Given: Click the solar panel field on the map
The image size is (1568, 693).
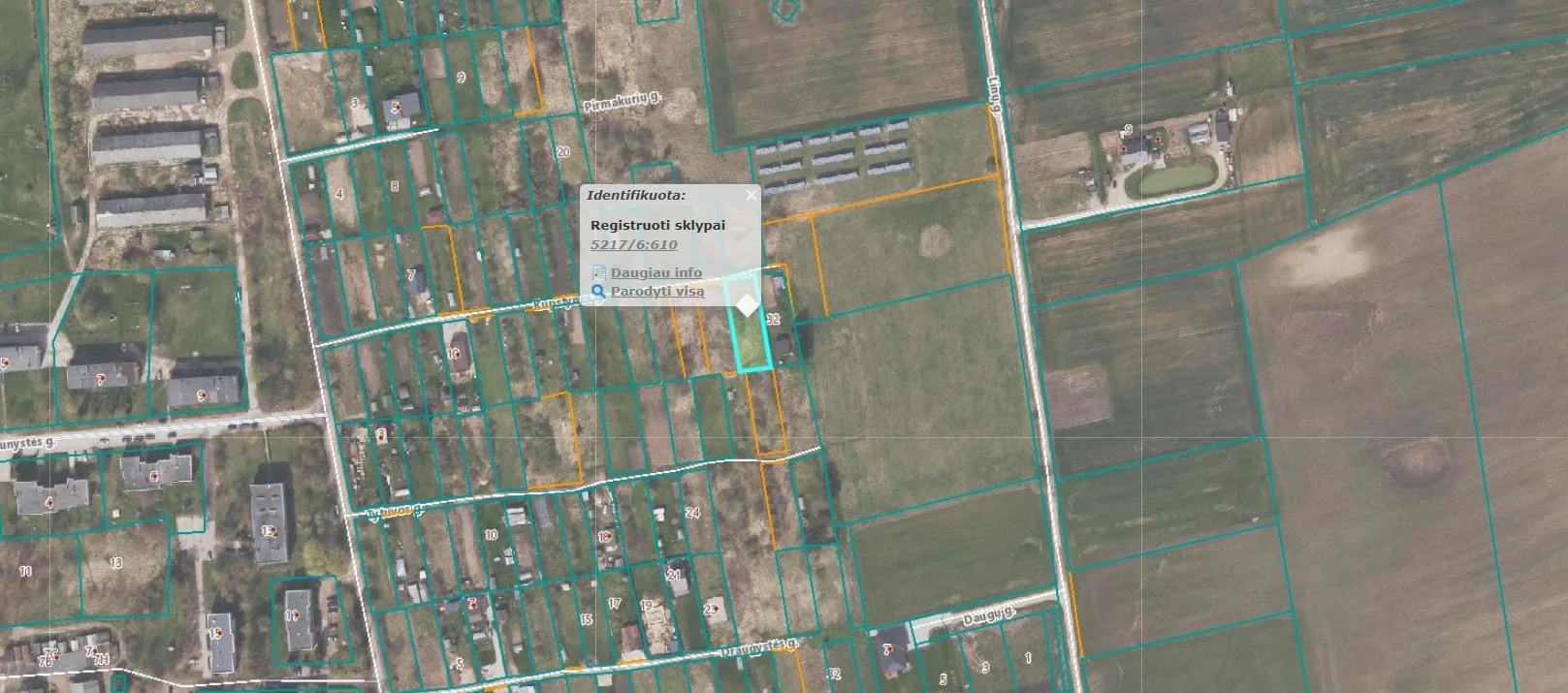Looking at the screenshot, I should click(832, 153).
